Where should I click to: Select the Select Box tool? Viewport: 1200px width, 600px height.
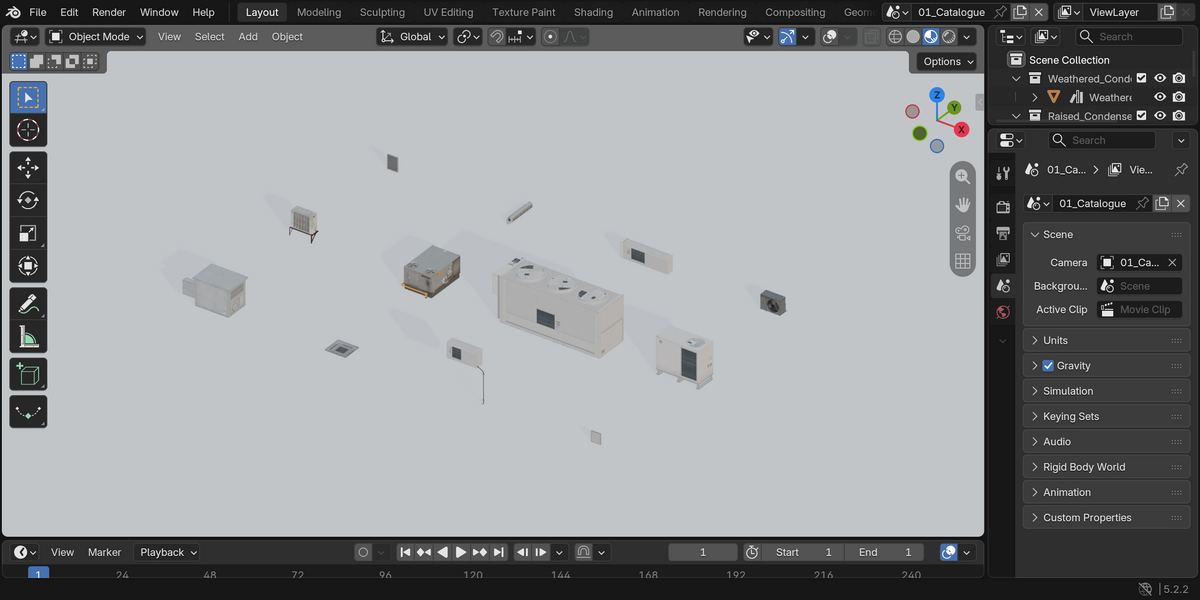[28, 97]
